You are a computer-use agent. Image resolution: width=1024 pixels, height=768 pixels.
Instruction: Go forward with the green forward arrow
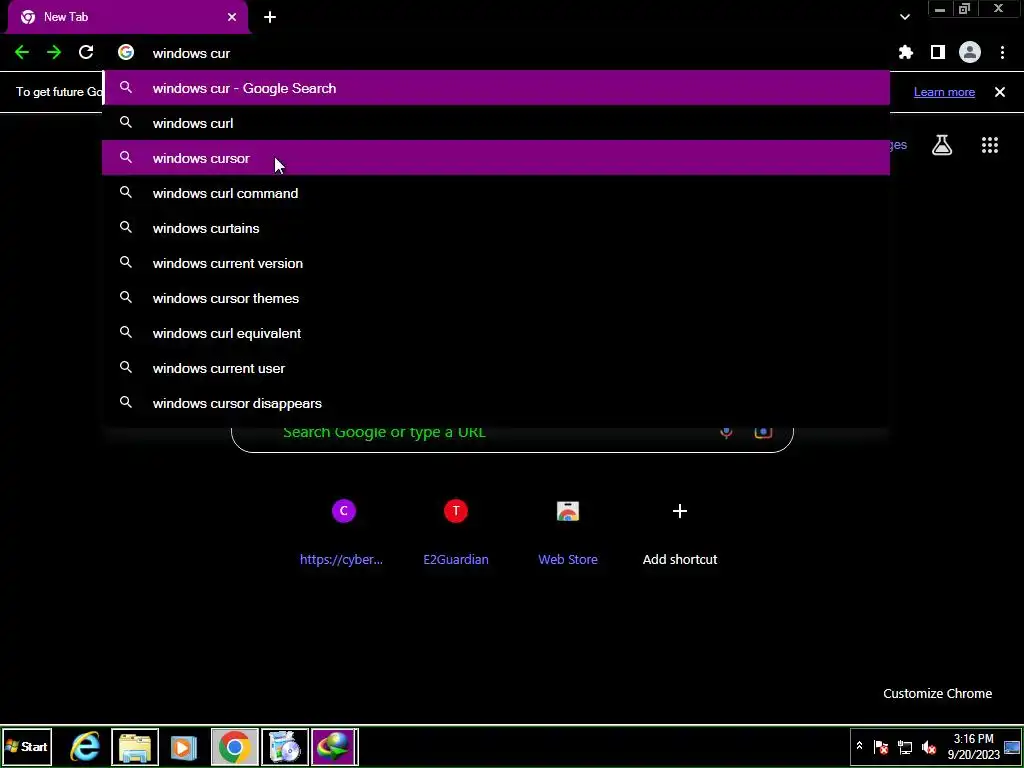pos(54,53)
